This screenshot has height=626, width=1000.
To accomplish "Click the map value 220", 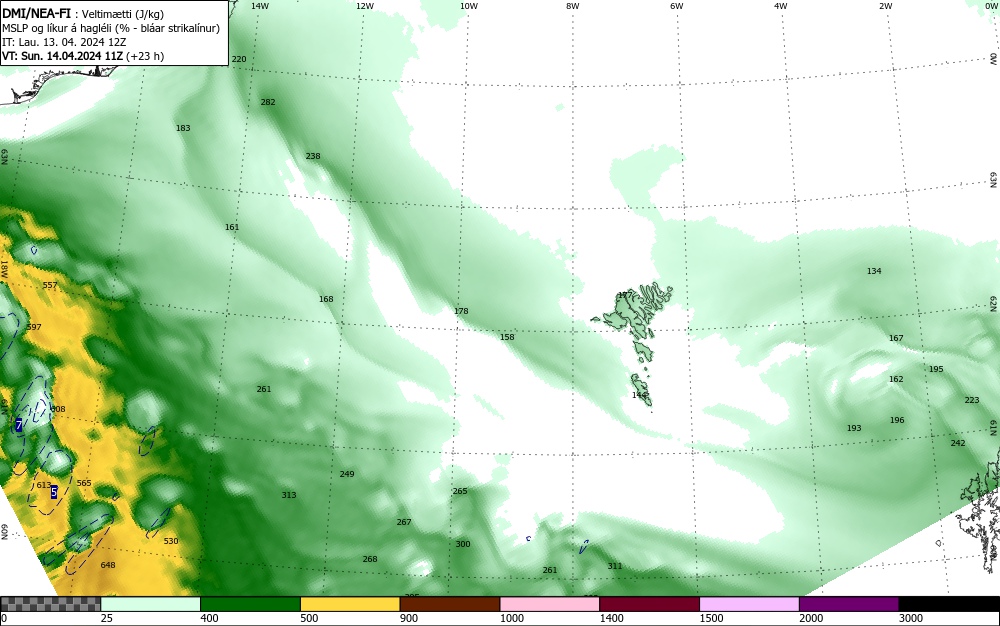I will click(x=239, y=59).
